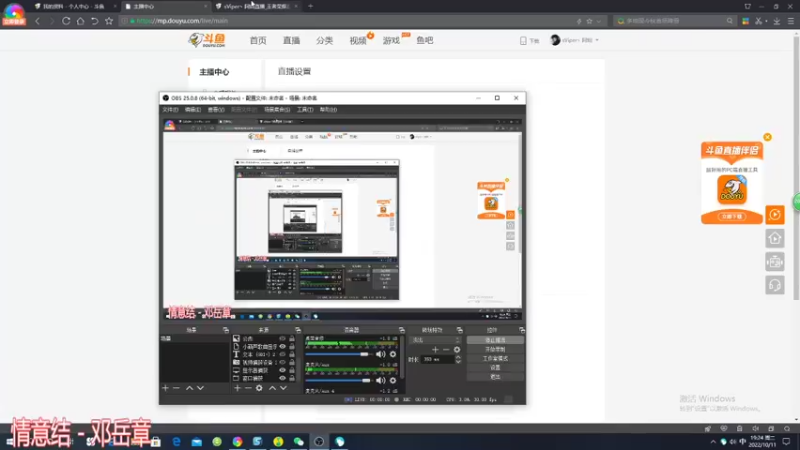Click 设置 button in OBS Controls

click(495, 368)
